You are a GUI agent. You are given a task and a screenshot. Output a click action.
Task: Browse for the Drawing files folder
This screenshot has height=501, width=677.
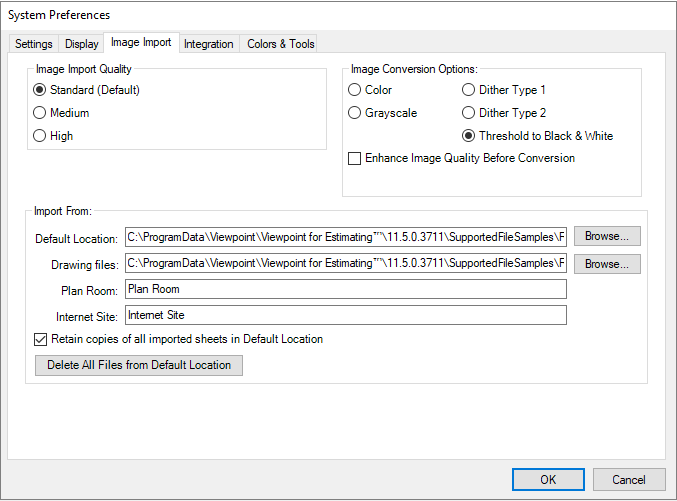(x=607, y=264)
